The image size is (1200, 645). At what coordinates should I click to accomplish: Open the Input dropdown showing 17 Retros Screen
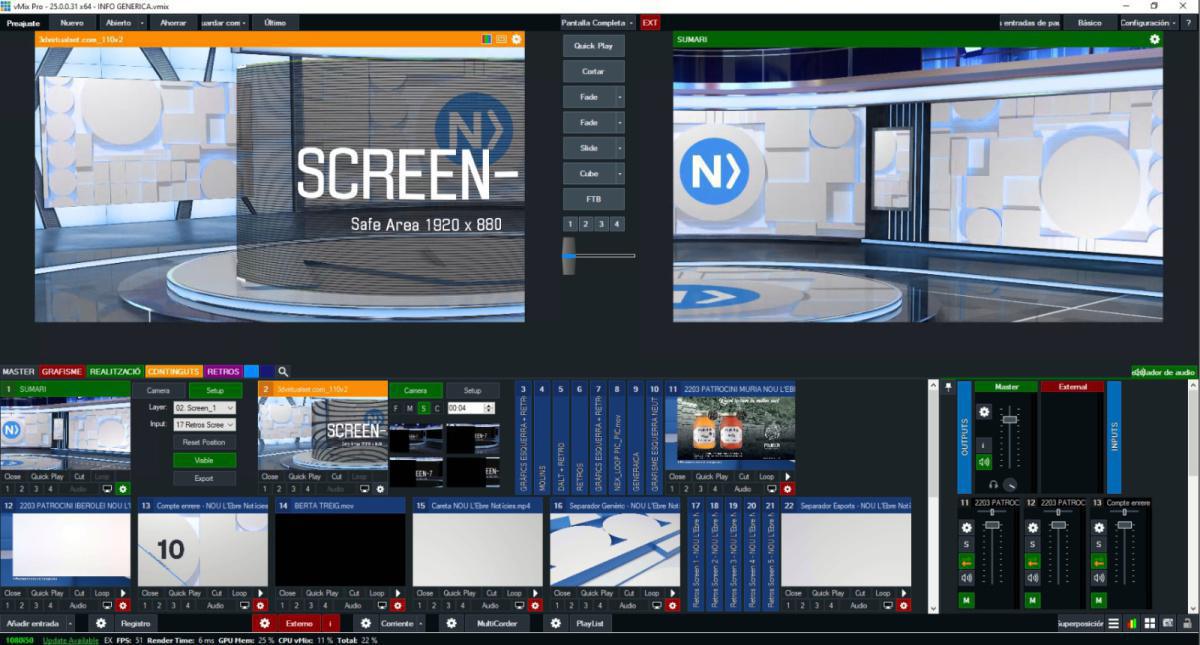coord(204,425)
